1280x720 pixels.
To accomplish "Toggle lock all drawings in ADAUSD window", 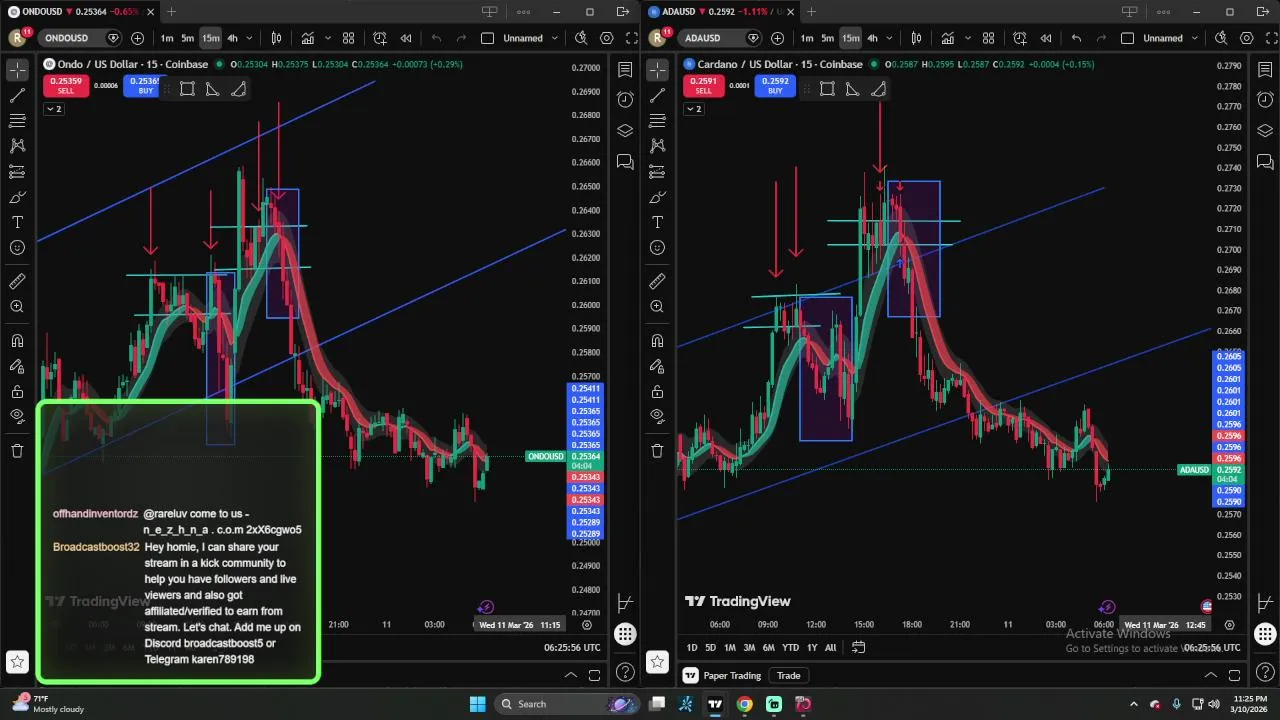I will pos(657,391).
